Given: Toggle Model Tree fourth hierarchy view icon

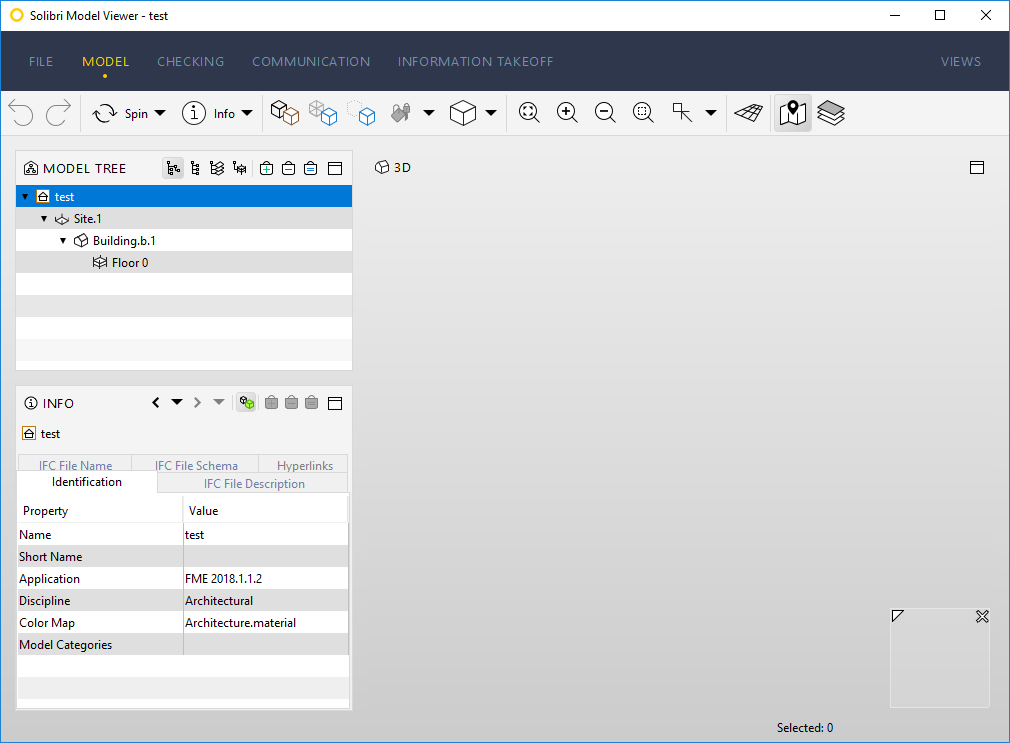Looking at the screenshot, I should 240,169.
